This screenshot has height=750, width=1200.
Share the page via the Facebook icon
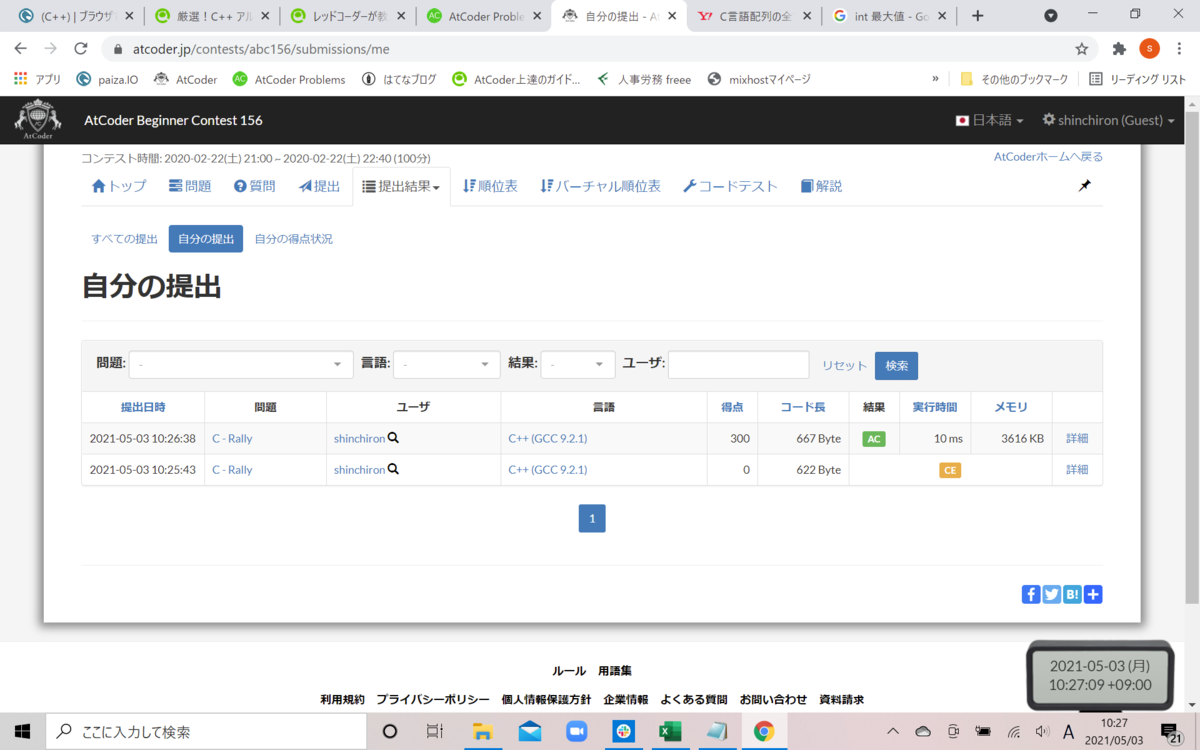(1030, 594)
